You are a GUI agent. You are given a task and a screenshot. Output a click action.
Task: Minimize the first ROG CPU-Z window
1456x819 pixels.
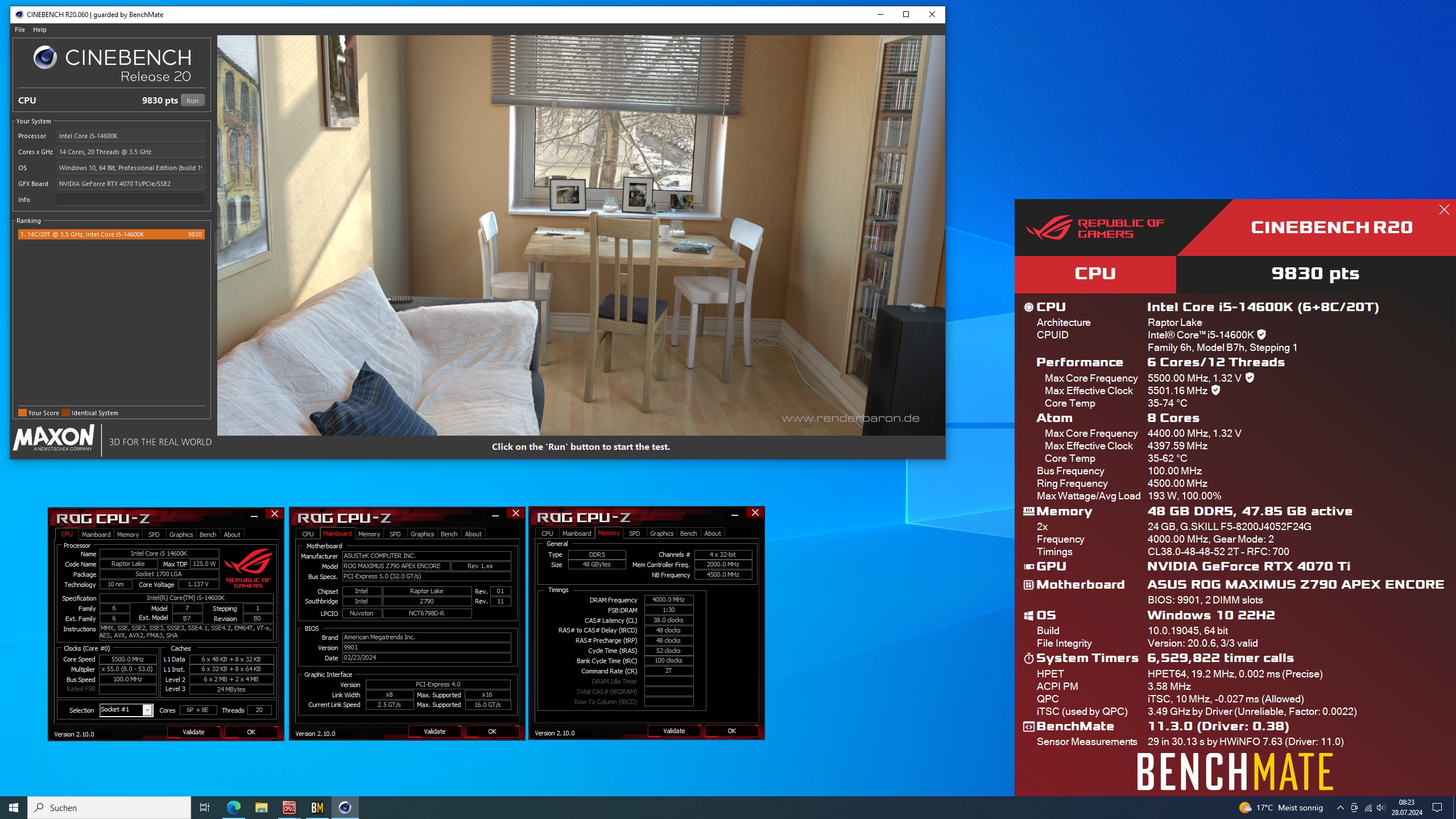pyautogui.click(x=254, y=515)
